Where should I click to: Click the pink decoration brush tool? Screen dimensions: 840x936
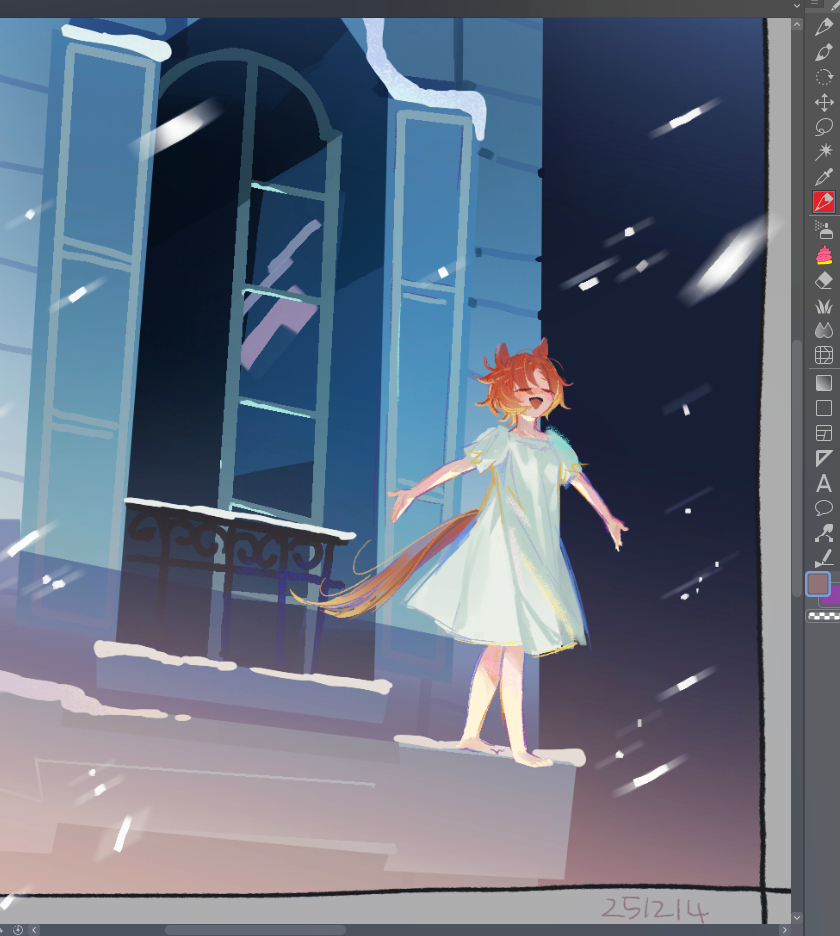click(824, 255)
